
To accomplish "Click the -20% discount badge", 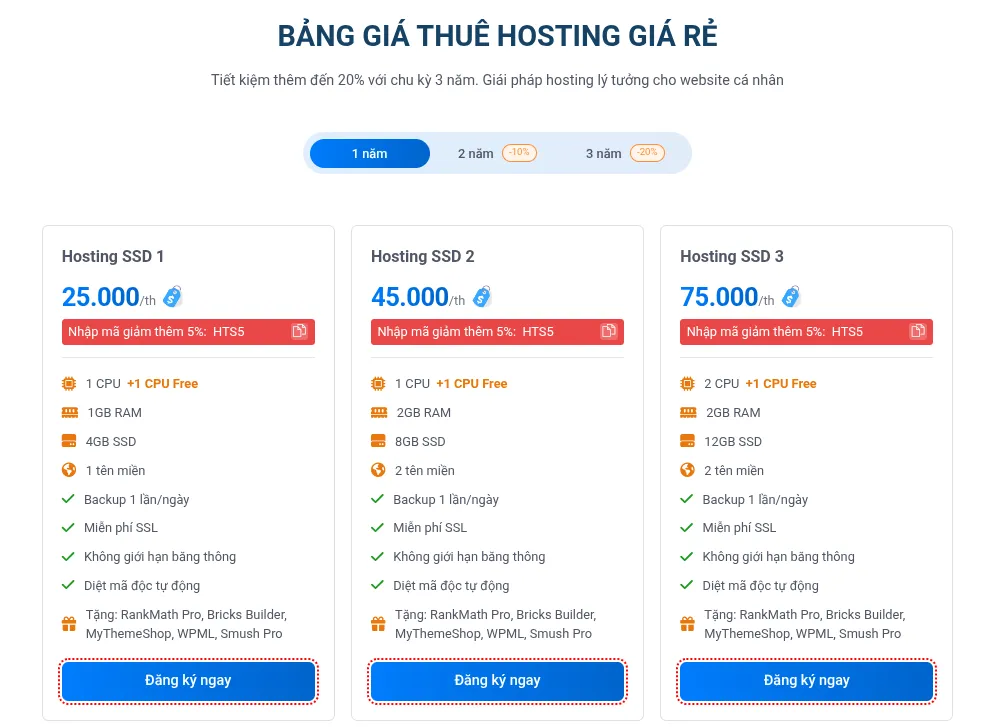I will (x=648, y=152).
